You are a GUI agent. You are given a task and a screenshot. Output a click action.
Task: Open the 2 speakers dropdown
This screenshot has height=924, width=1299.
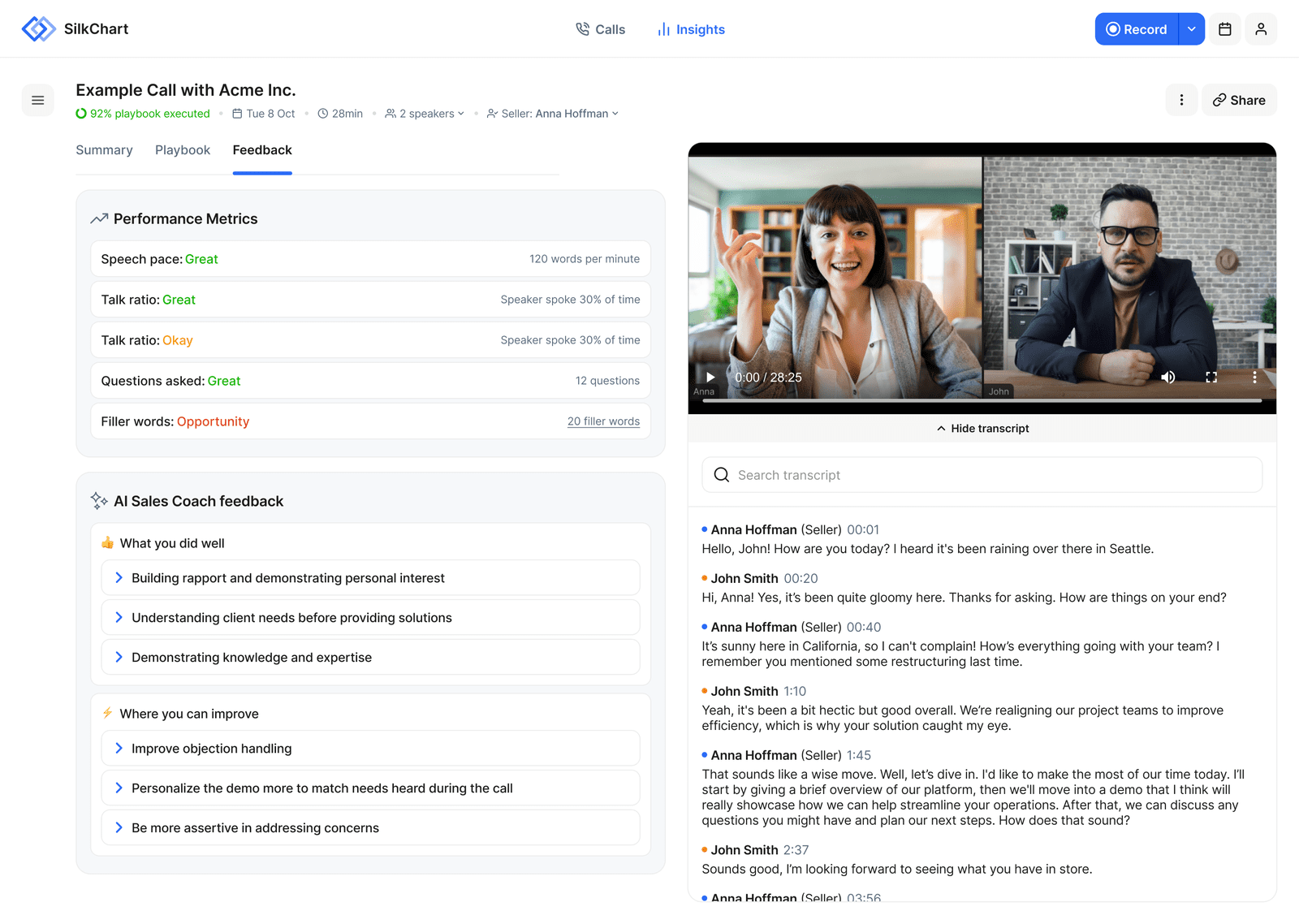pos(425,114)
